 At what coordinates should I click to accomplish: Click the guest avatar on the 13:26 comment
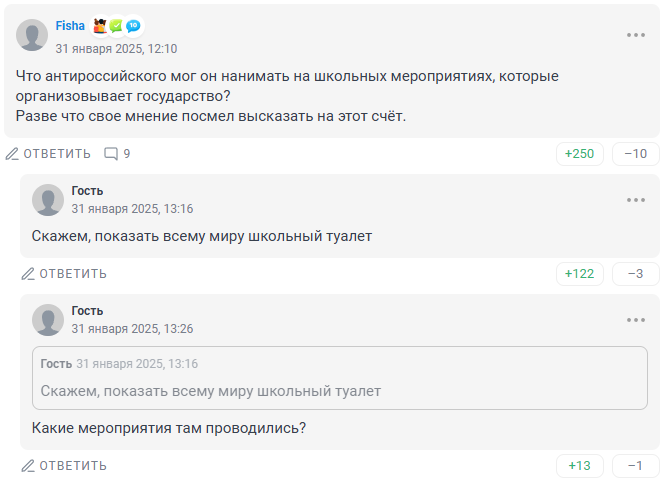(48, 320)
